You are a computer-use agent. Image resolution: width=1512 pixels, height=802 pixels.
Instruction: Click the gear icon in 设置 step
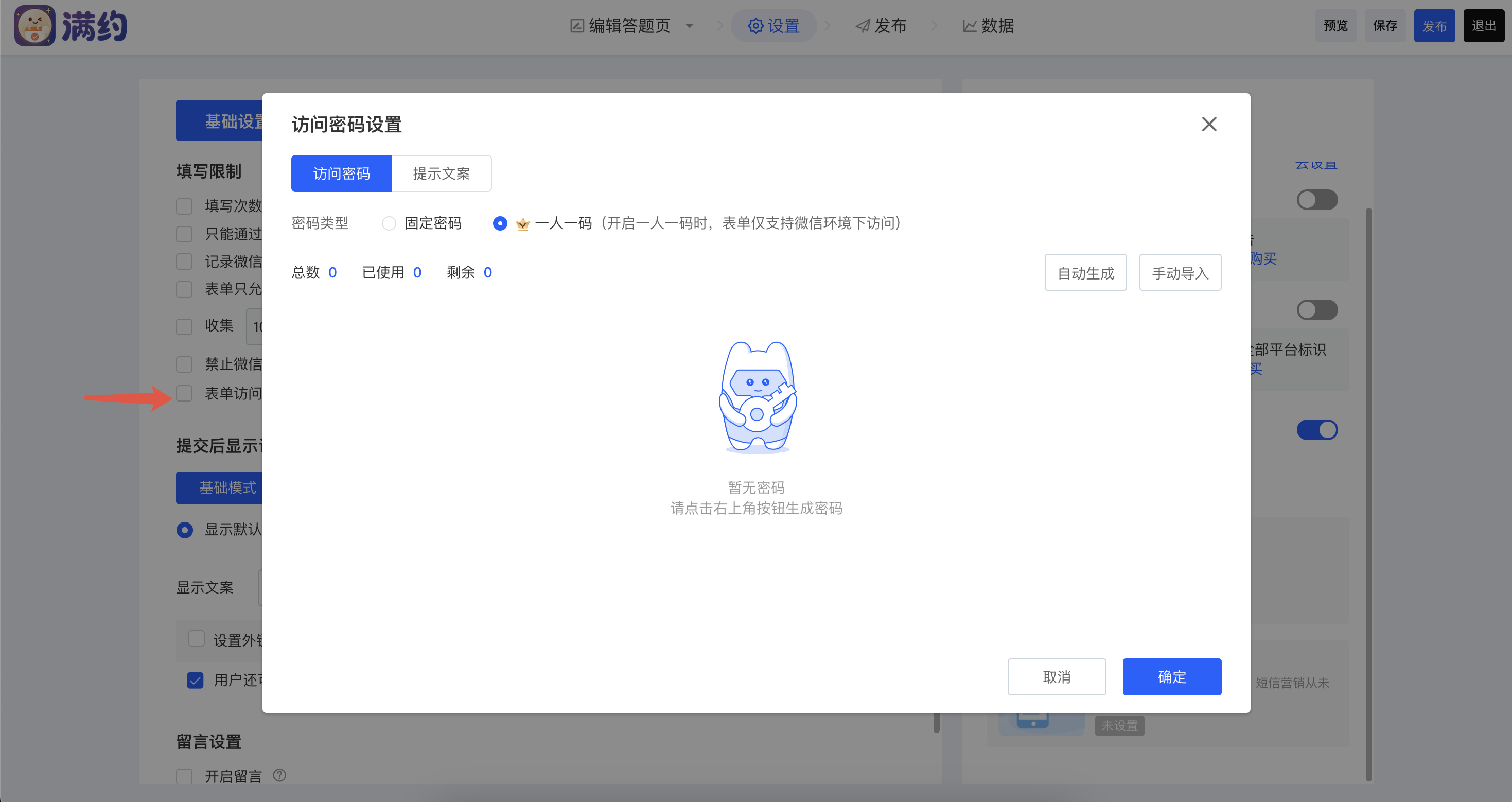point(755,26)
